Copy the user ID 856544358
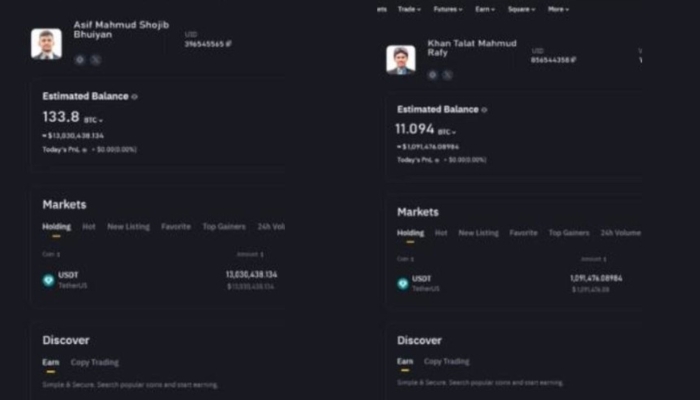 pyautogui.click(x=575, y=60)
